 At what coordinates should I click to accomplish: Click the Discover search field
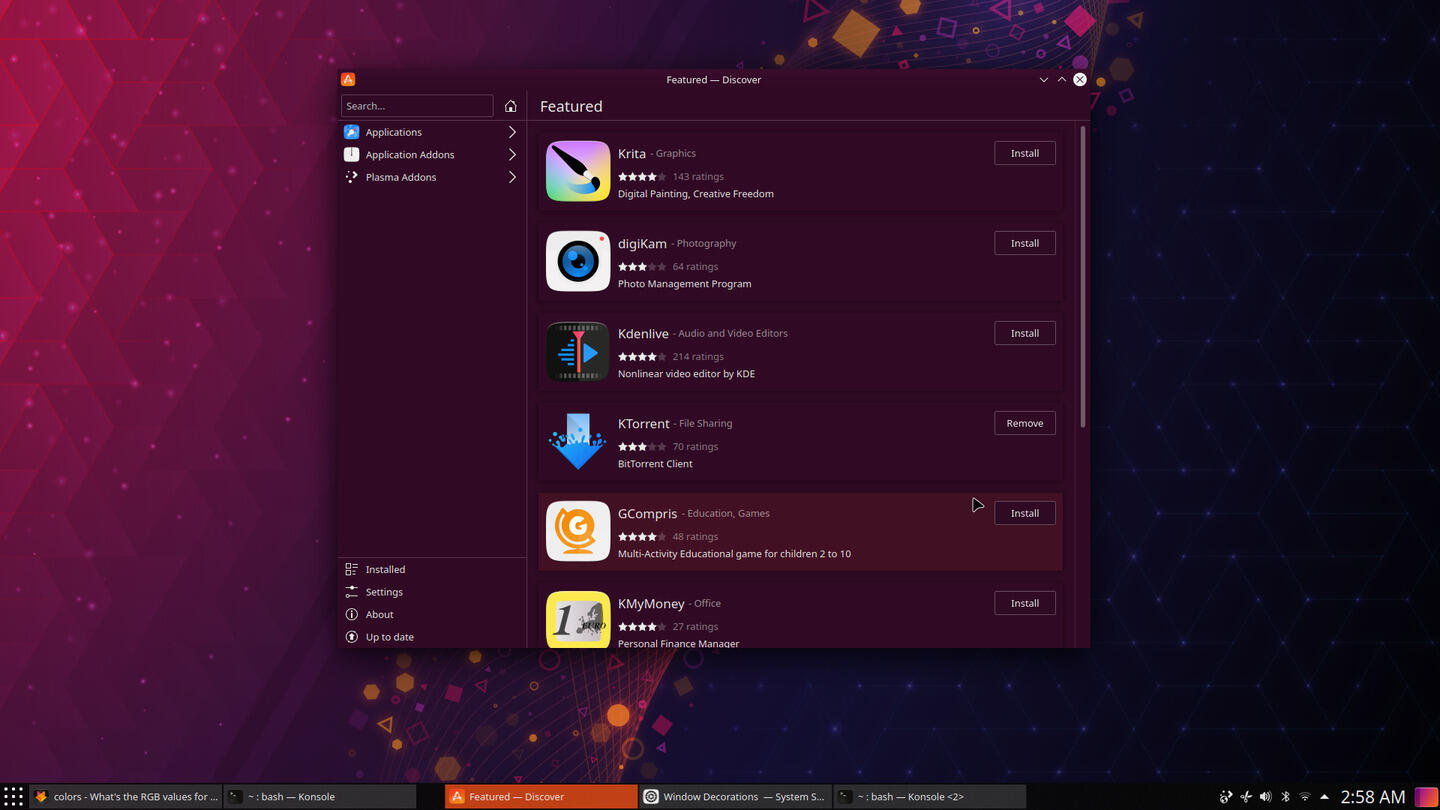417,106
